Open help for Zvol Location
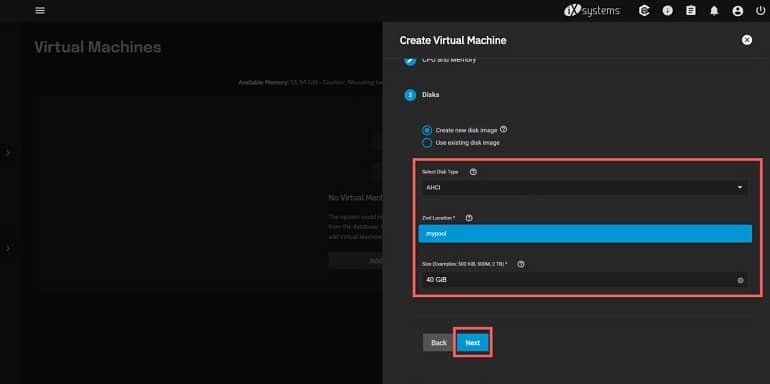Viewport: 770px width, 384px height. click(x=469, y=218)
